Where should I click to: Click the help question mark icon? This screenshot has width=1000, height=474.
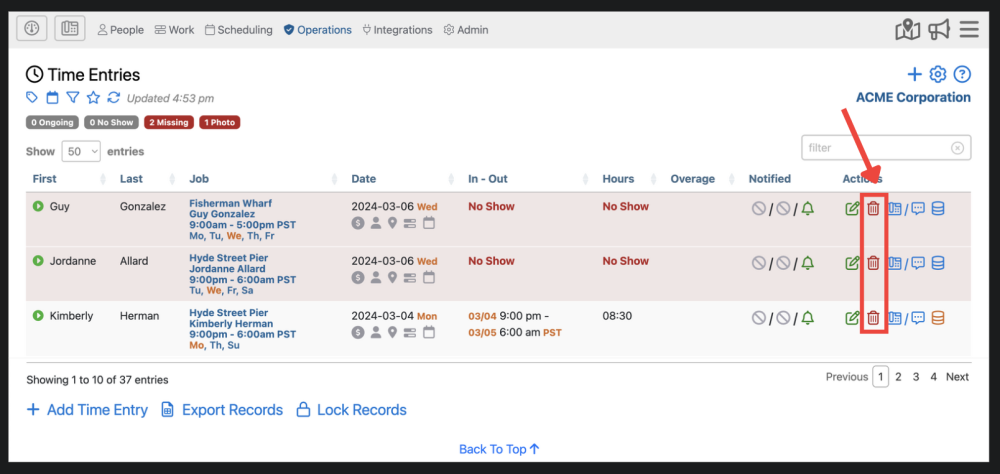(x=962, y=75)
